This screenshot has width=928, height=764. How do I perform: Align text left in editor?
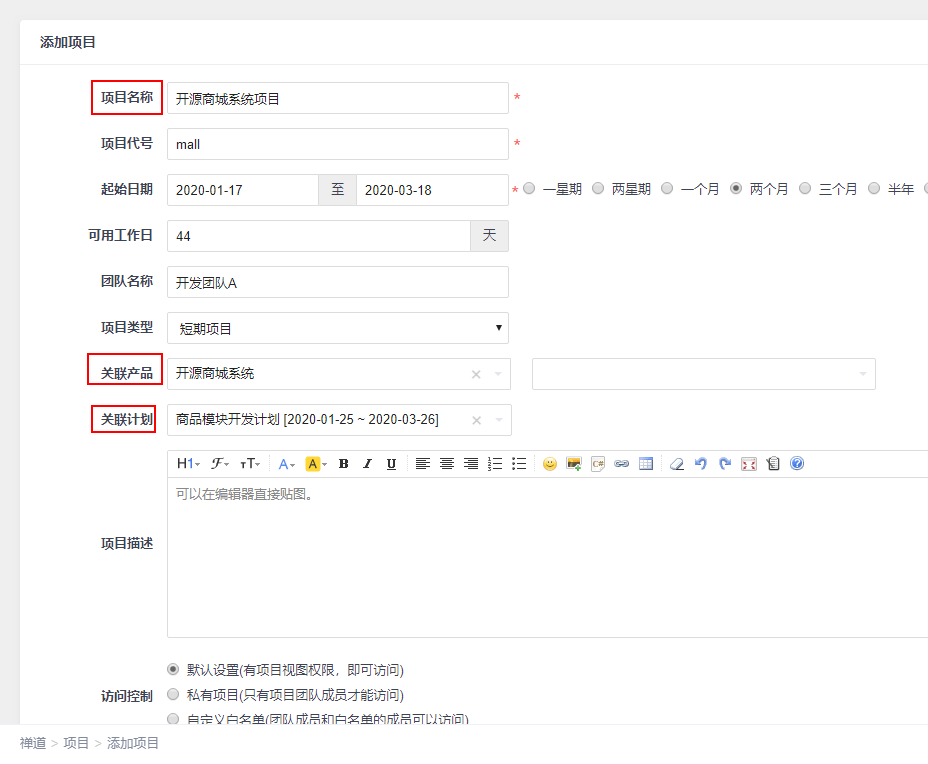point(423,464)
